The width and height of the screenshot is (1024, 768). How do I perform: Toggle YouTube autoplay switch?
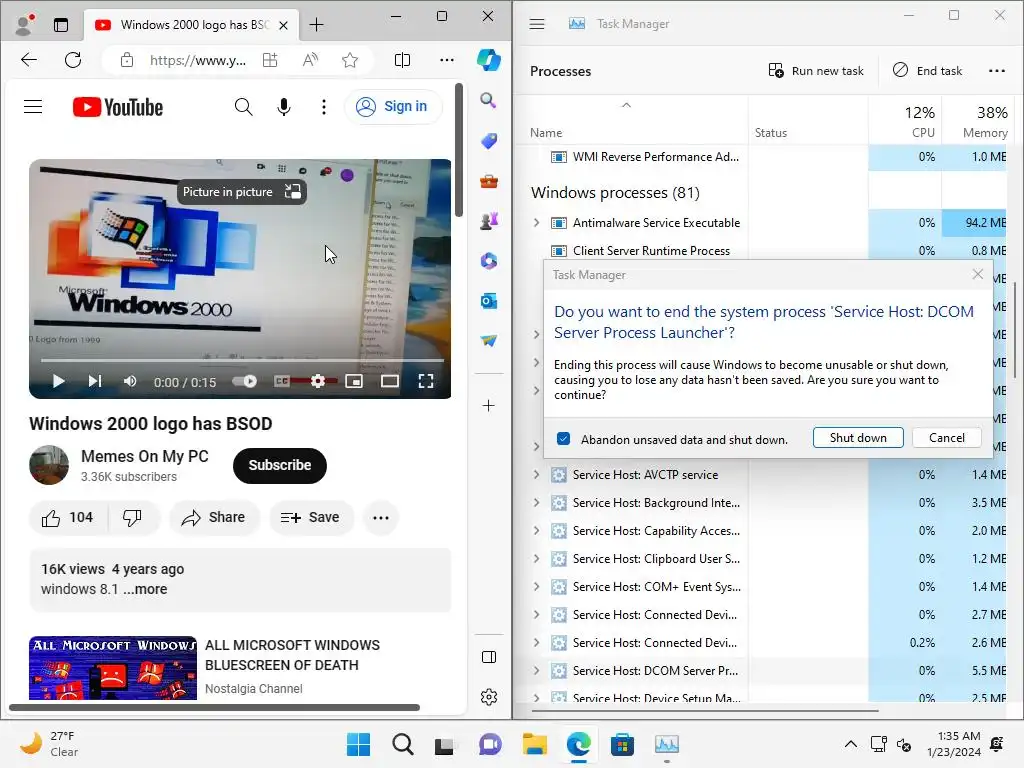coord(245,381)
